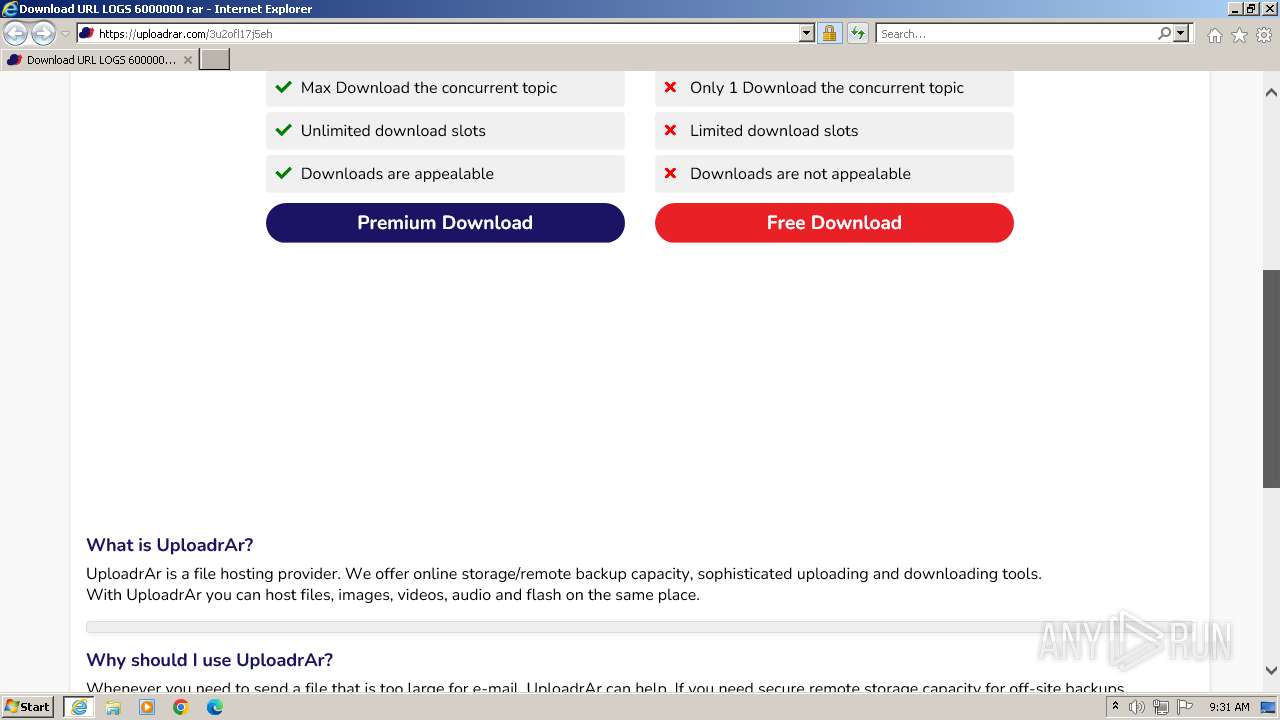Click 'Downloads are appealable' text
The width and height of the screenshot is (1280, 720).
tap(397, 174)
